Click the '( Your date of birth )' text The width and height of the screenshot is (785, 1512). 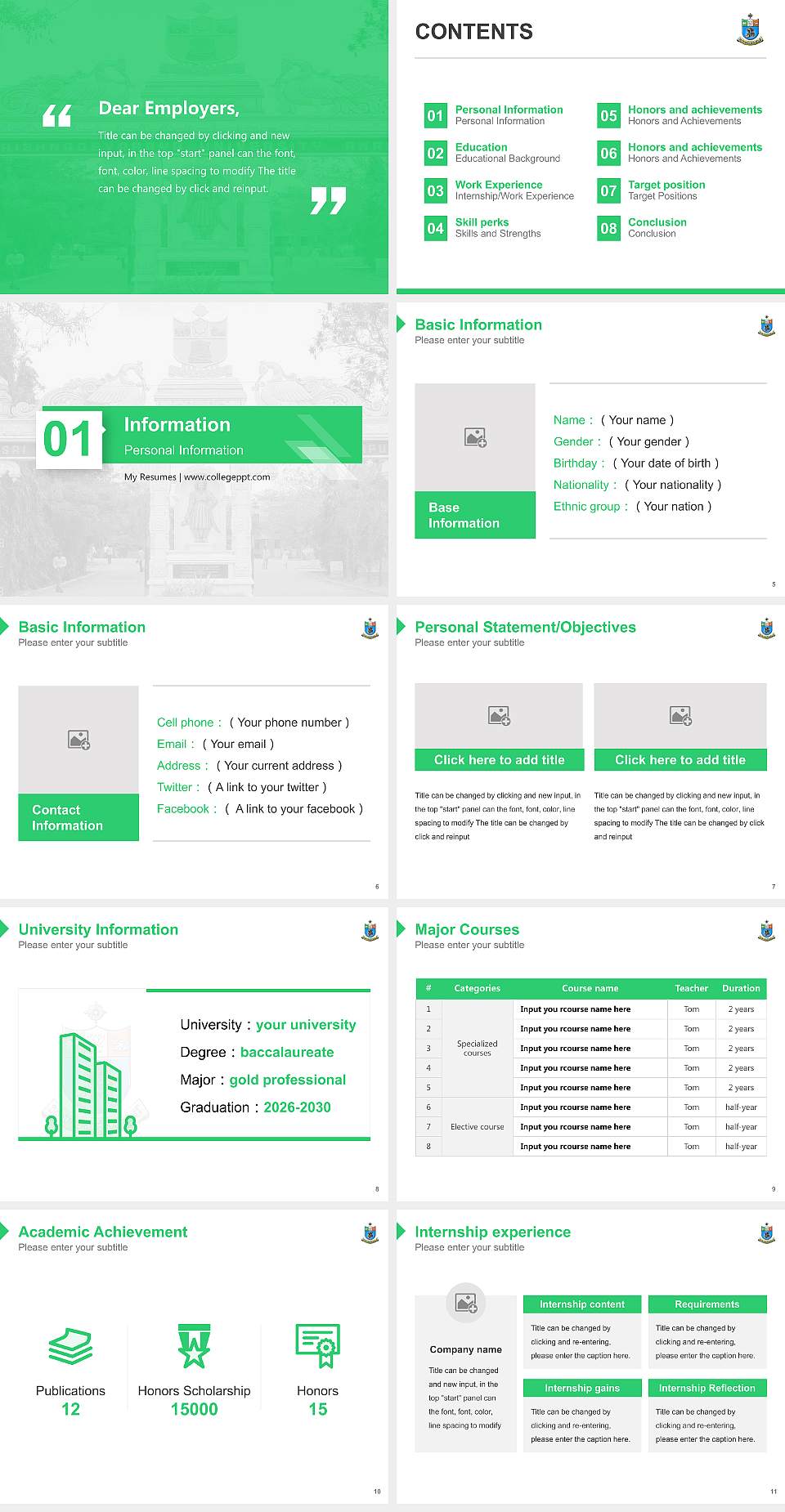666,463
